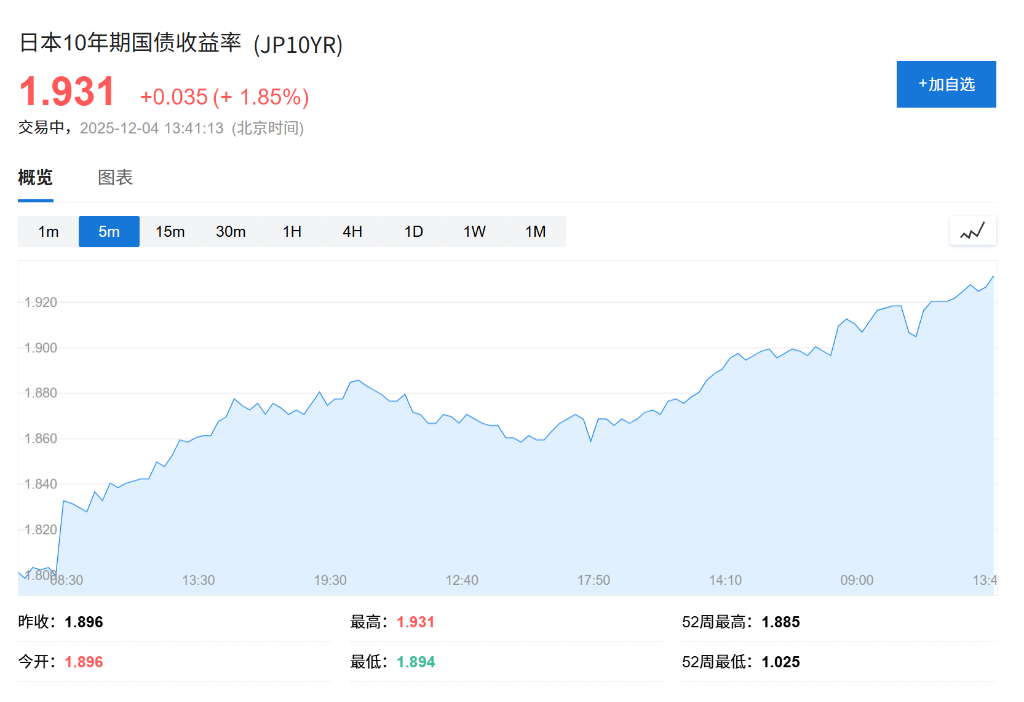Click the JP10YR title link
The image size is (1024, 702).
tap(178, 44)
